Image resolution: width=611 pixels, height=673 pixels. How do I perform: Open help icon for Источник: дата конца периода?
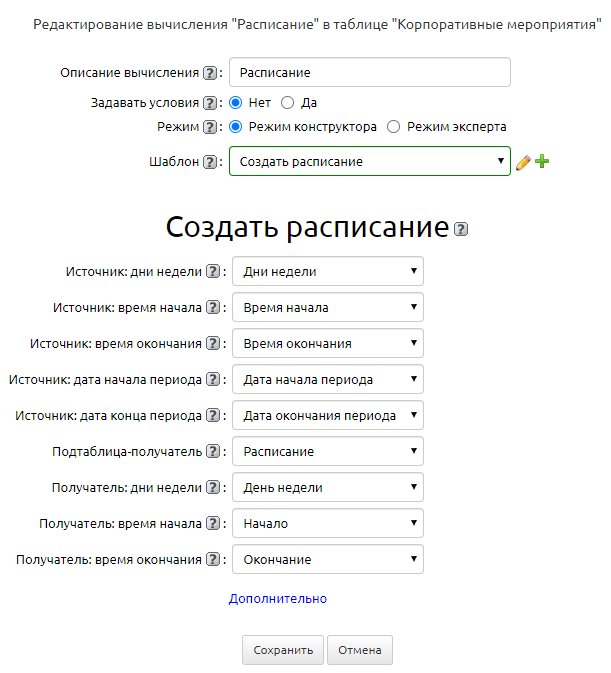[213, 415]
